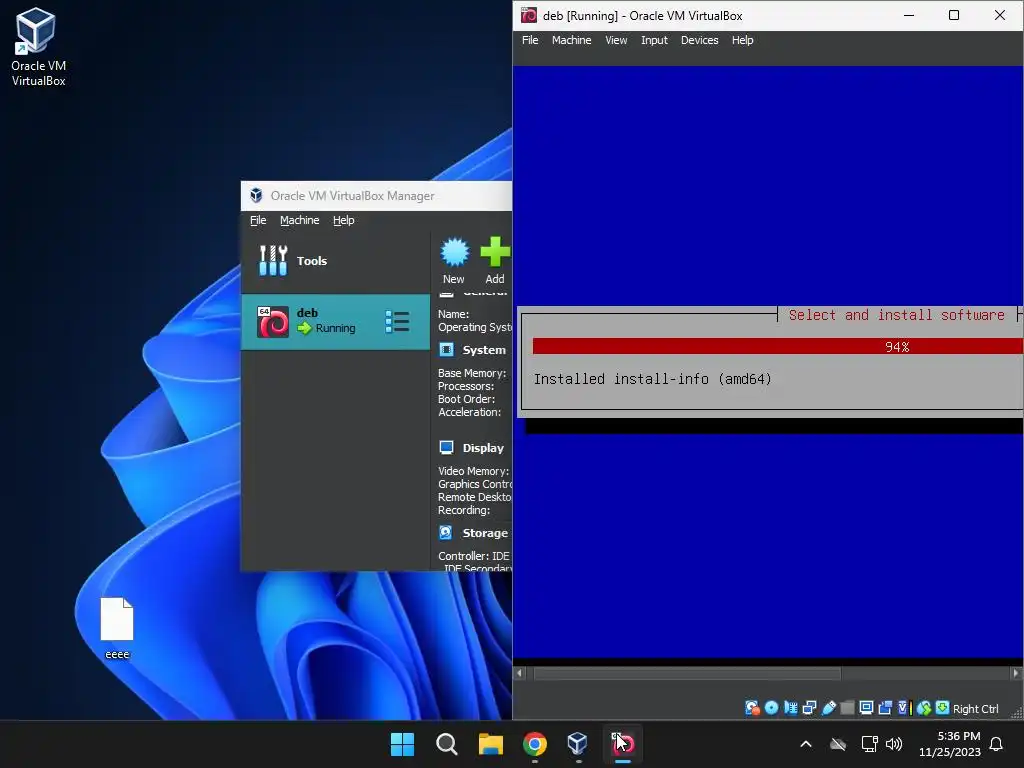The height and width of the screenshot is (768, 1024).
Task: Click the USB devices status icon
Action: coord(829,708)
